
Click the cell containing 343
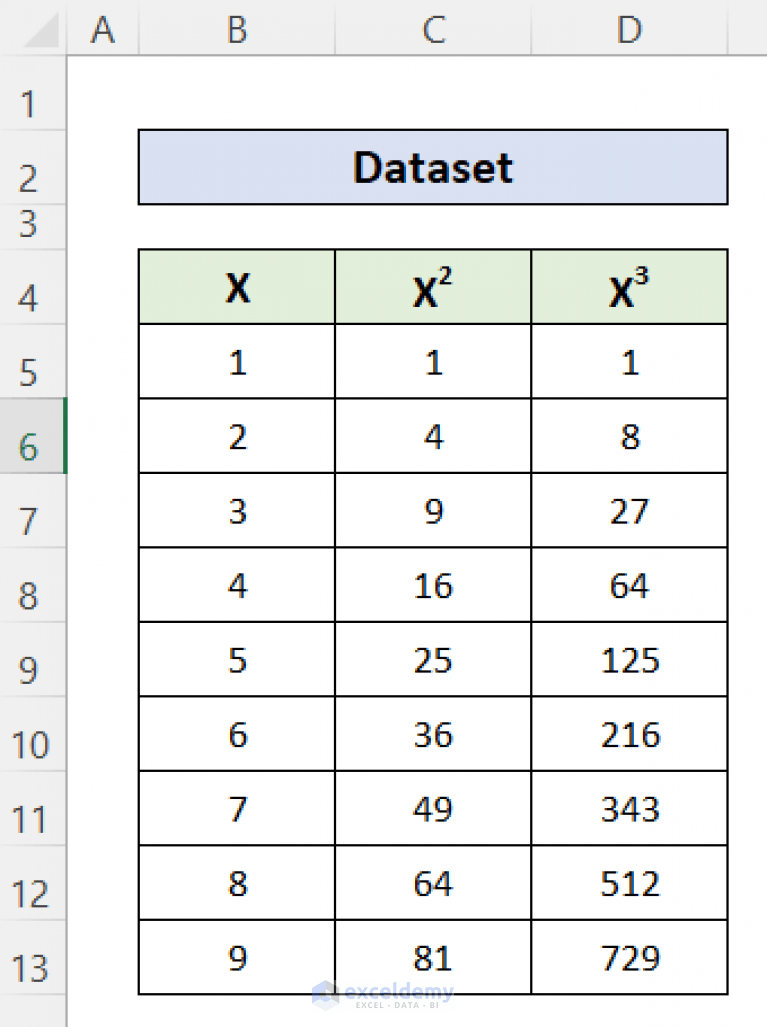(629, 808)
